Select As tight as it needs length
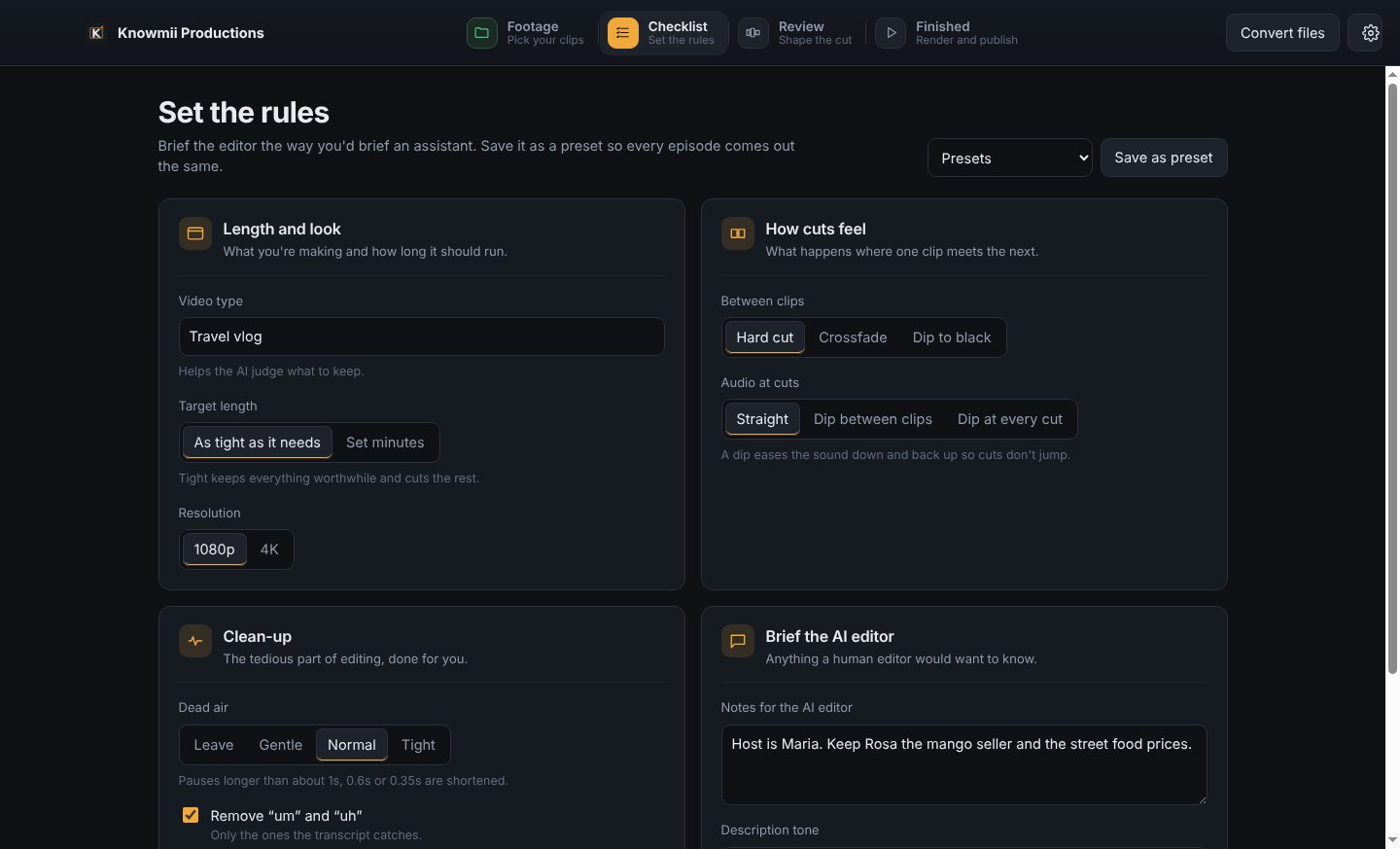This screenshot has height=849, width=1400. tap(258, 442)
